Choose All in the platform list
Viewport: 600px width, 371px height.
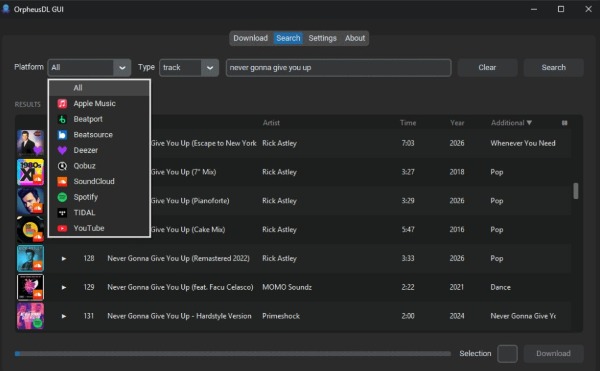click(x=99, y=88)
